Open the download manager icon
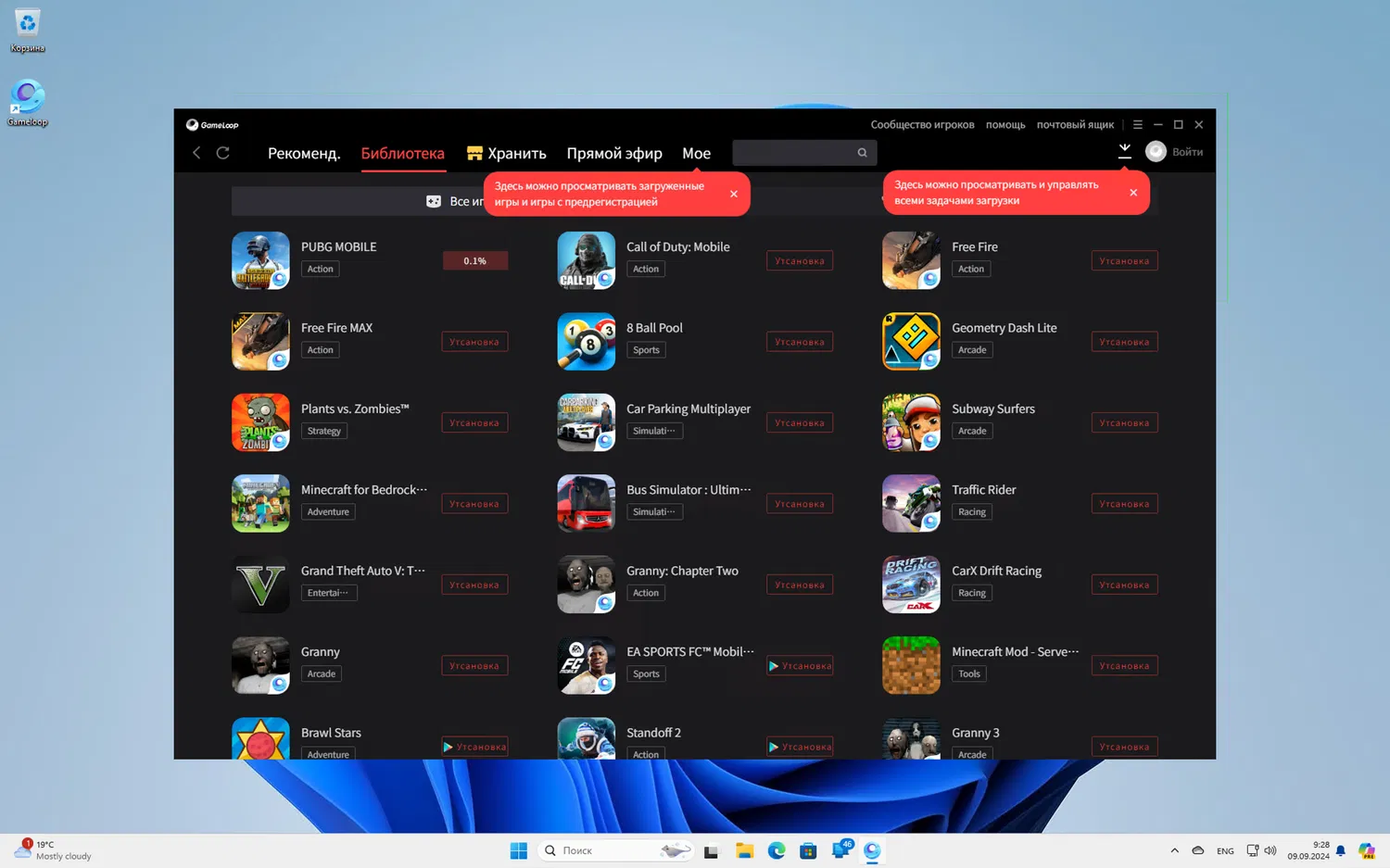The height and width of the screenshot is (868, 1390). click(x=1124, y=151)
